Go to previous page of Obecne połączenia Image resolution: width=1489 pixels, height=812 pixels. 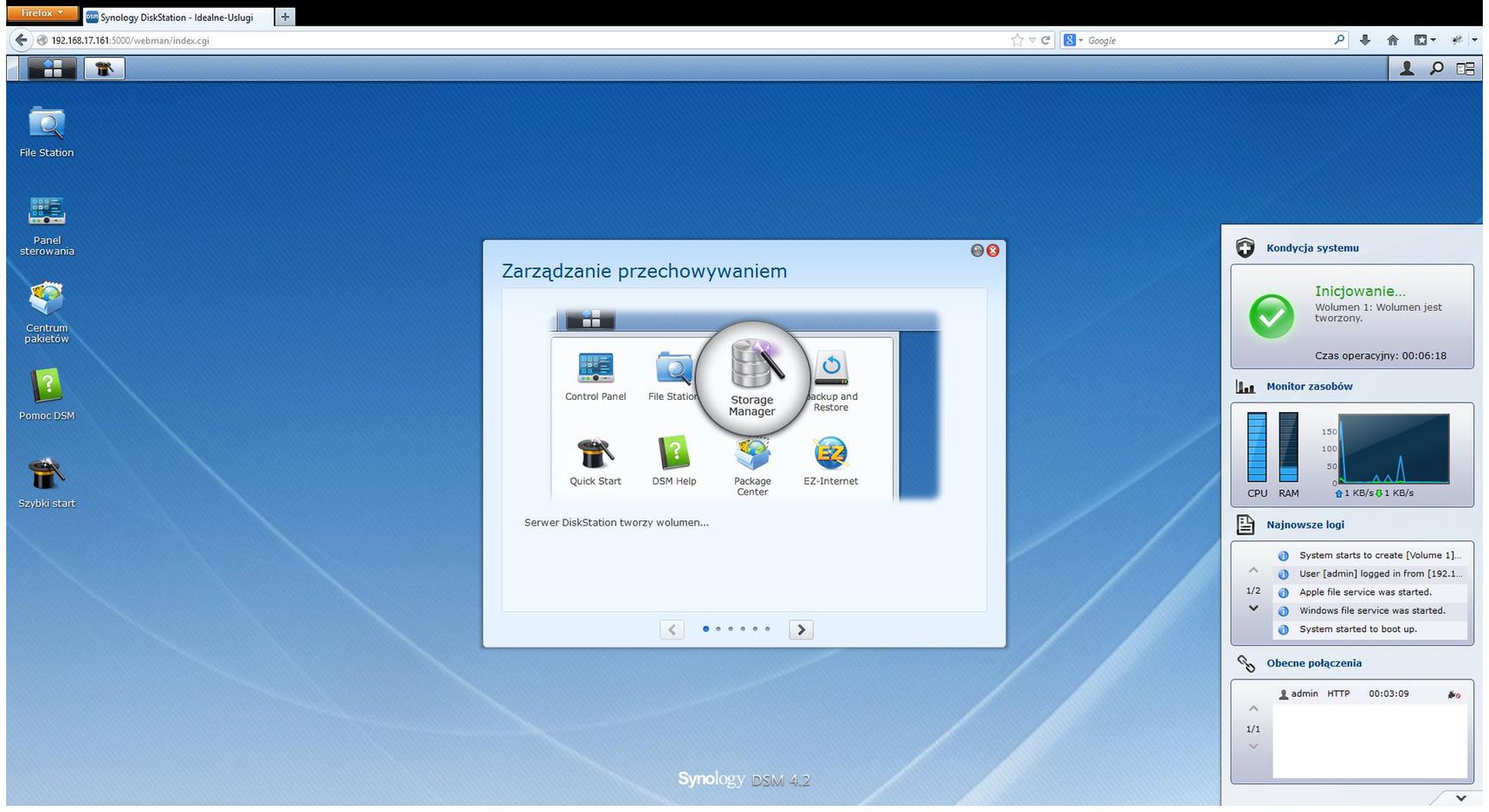point(1253,708)
